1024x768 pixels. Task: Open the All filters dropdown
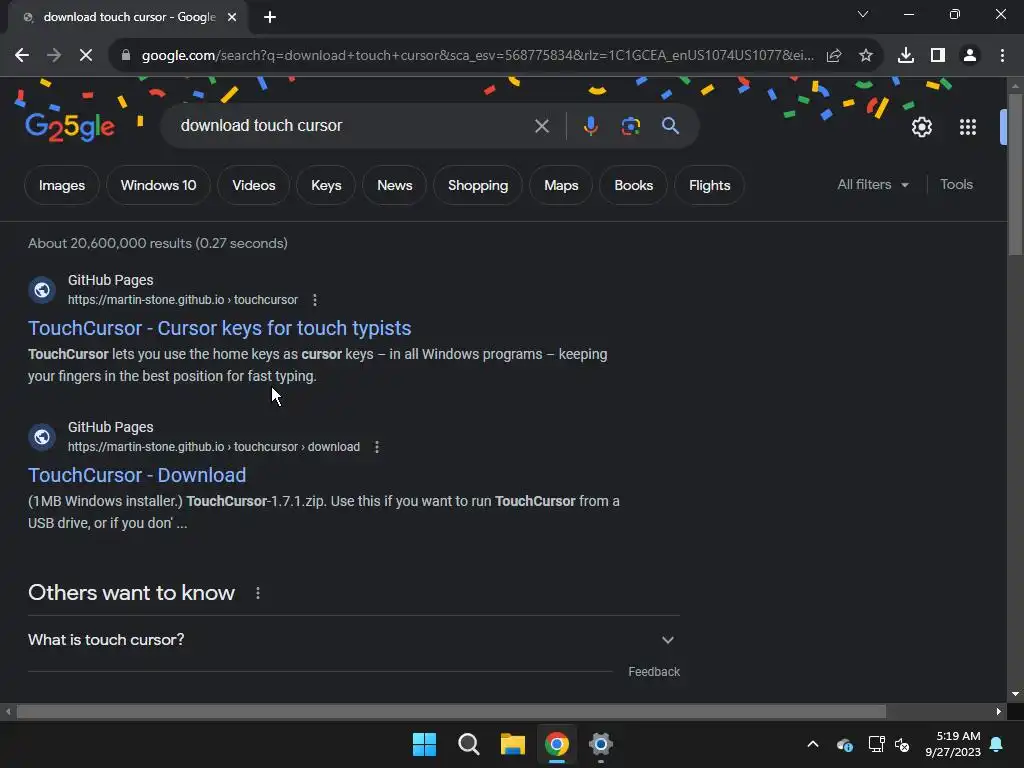pos(873,185)
